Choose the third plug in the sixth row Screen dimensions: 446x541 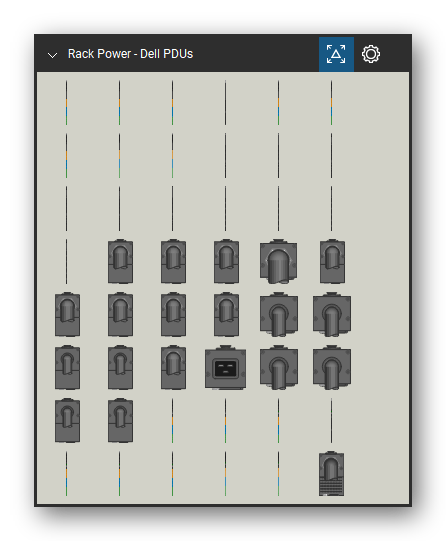(173, 367)
